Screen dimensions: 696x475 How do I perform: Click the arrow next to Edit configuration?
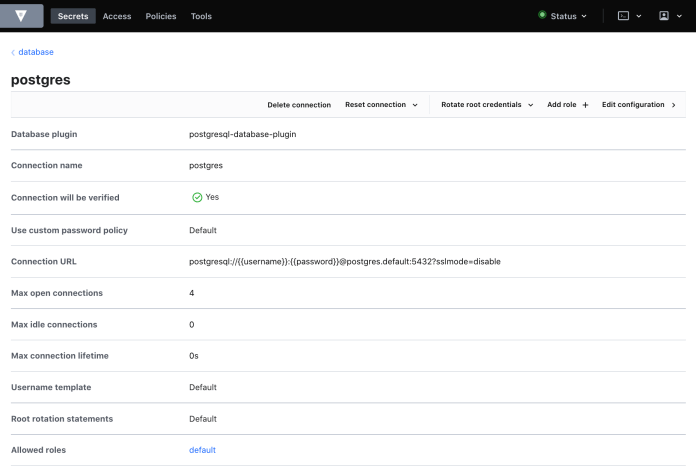tap(673, 105)
